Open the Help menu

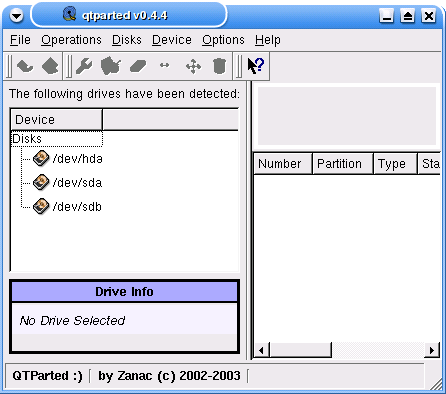point(268,40)
